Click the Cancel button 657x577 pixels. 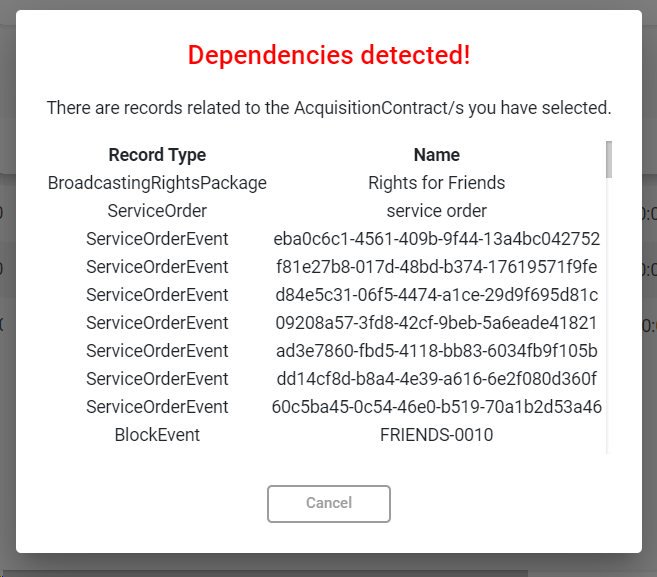(x=328, y=503)
